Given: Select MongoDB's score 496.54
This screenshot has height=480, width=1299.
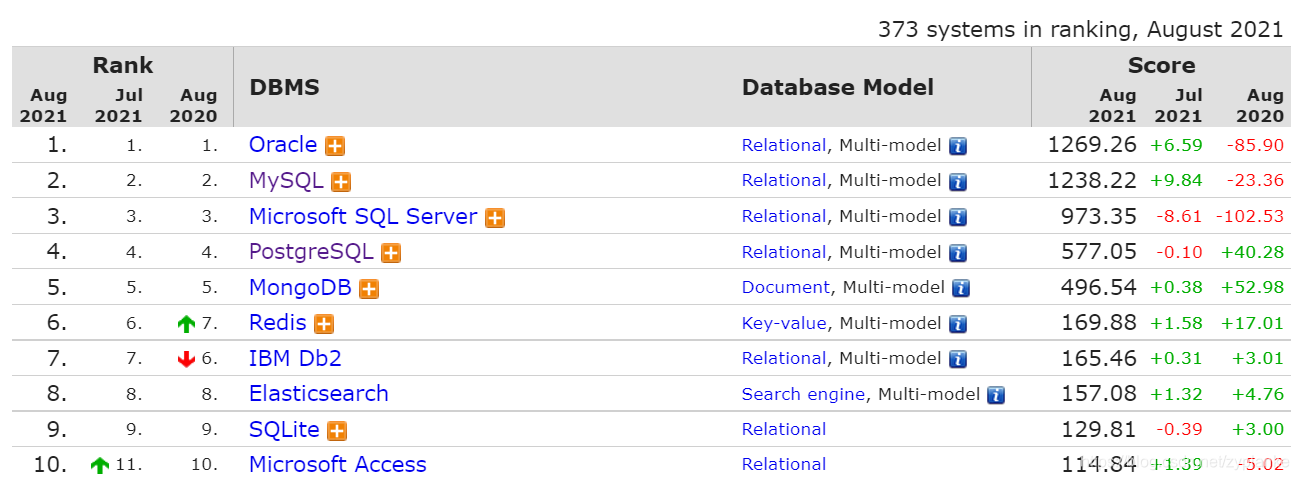Looking at the screenshot, I should (x=1099, y=287).
